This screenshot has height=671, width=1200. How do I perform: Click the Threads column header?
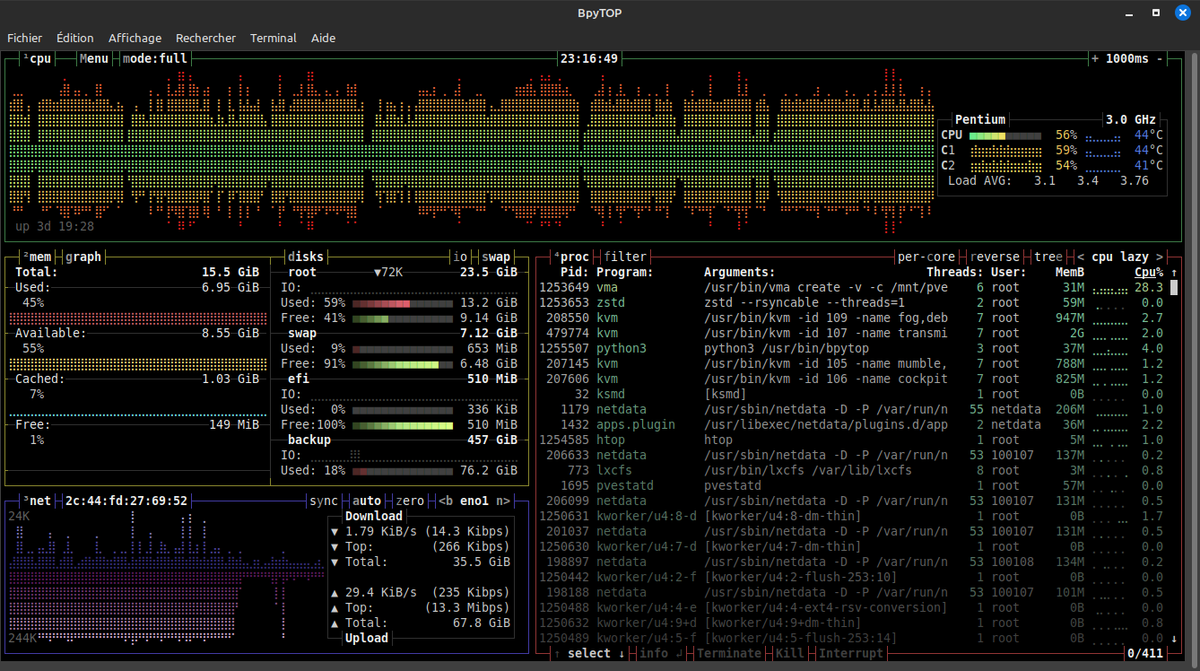pyautogui.click(x=955, y=272)
